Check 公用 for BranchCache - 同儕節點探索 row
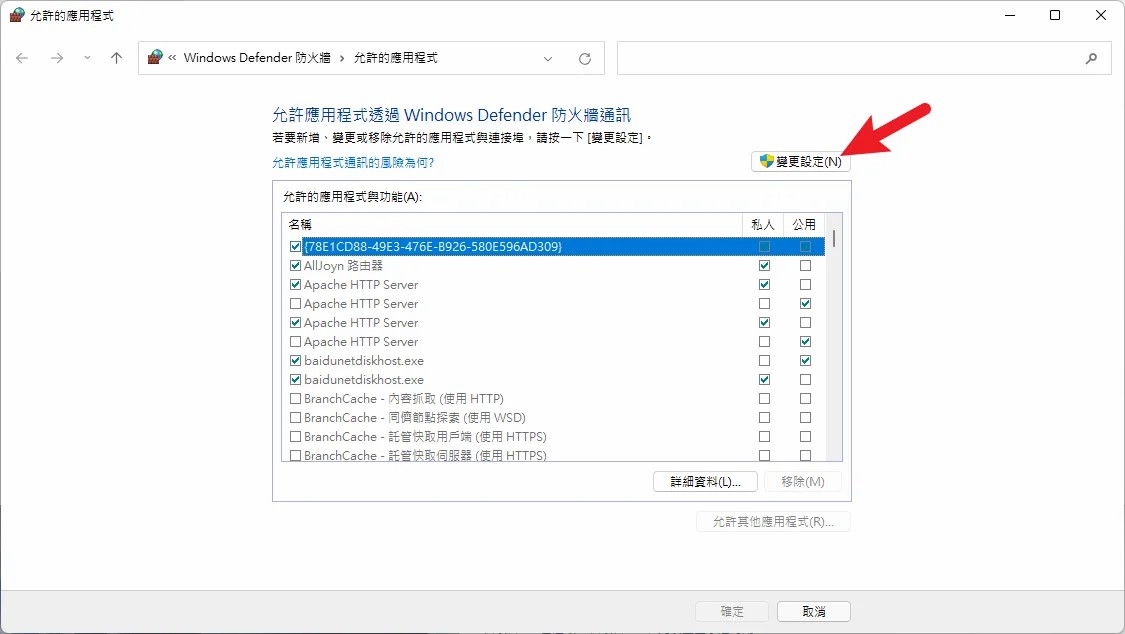This screenshot has width=1125, height=634. pyautogui.click(x=805, y=417)
